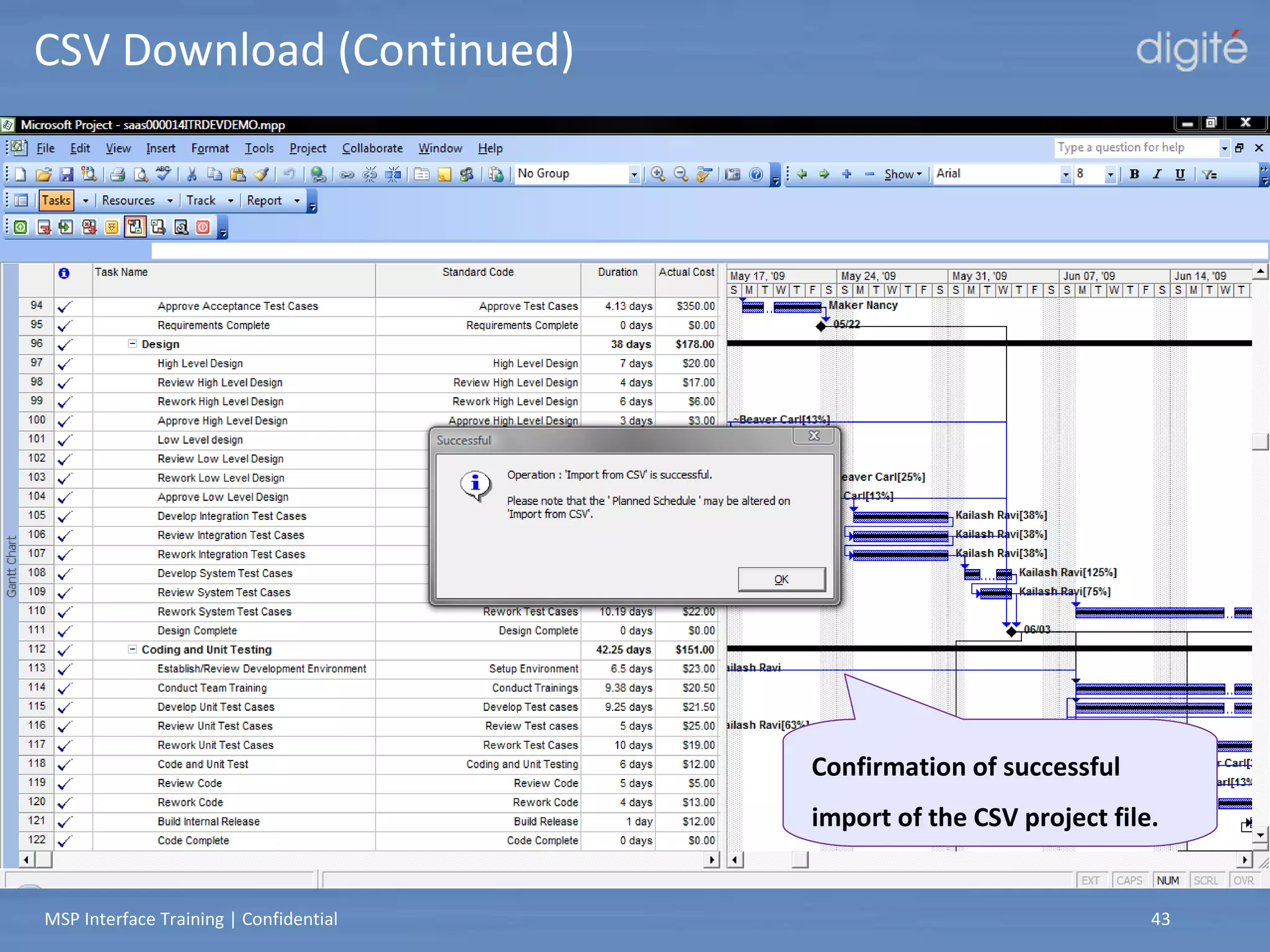1270x952 pixels.
Task: Select the Format Painter brush icon
Action: [x=261, y=175]
